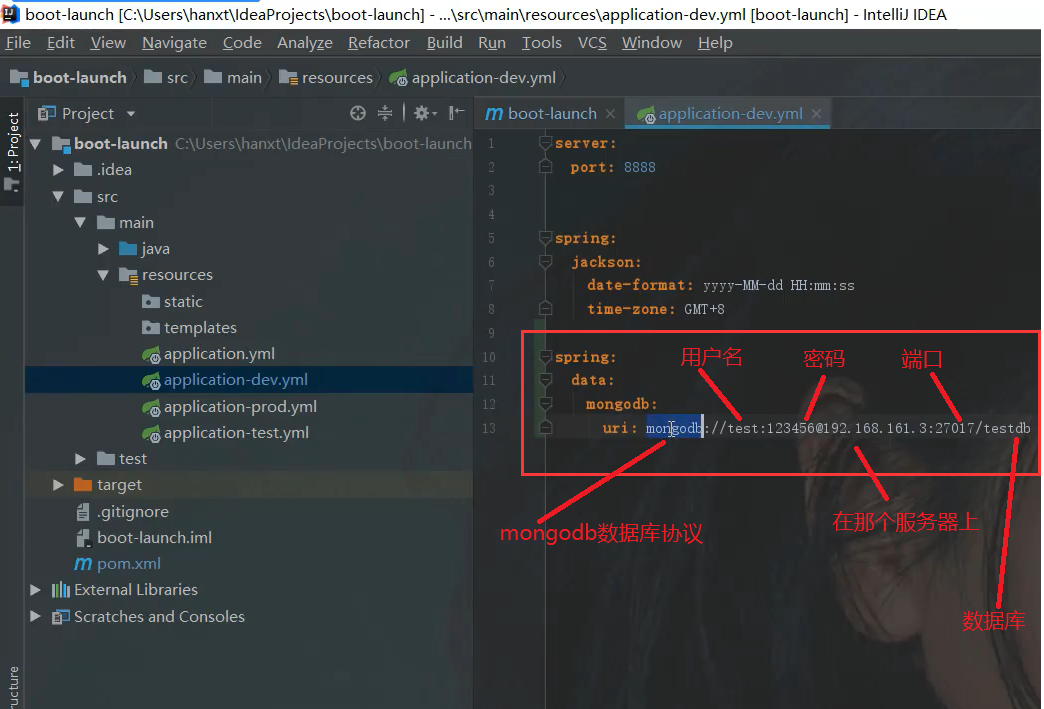Select application-dev.yml in the project tree
This screenshot has height=709, width=1044.
[249, 379]
